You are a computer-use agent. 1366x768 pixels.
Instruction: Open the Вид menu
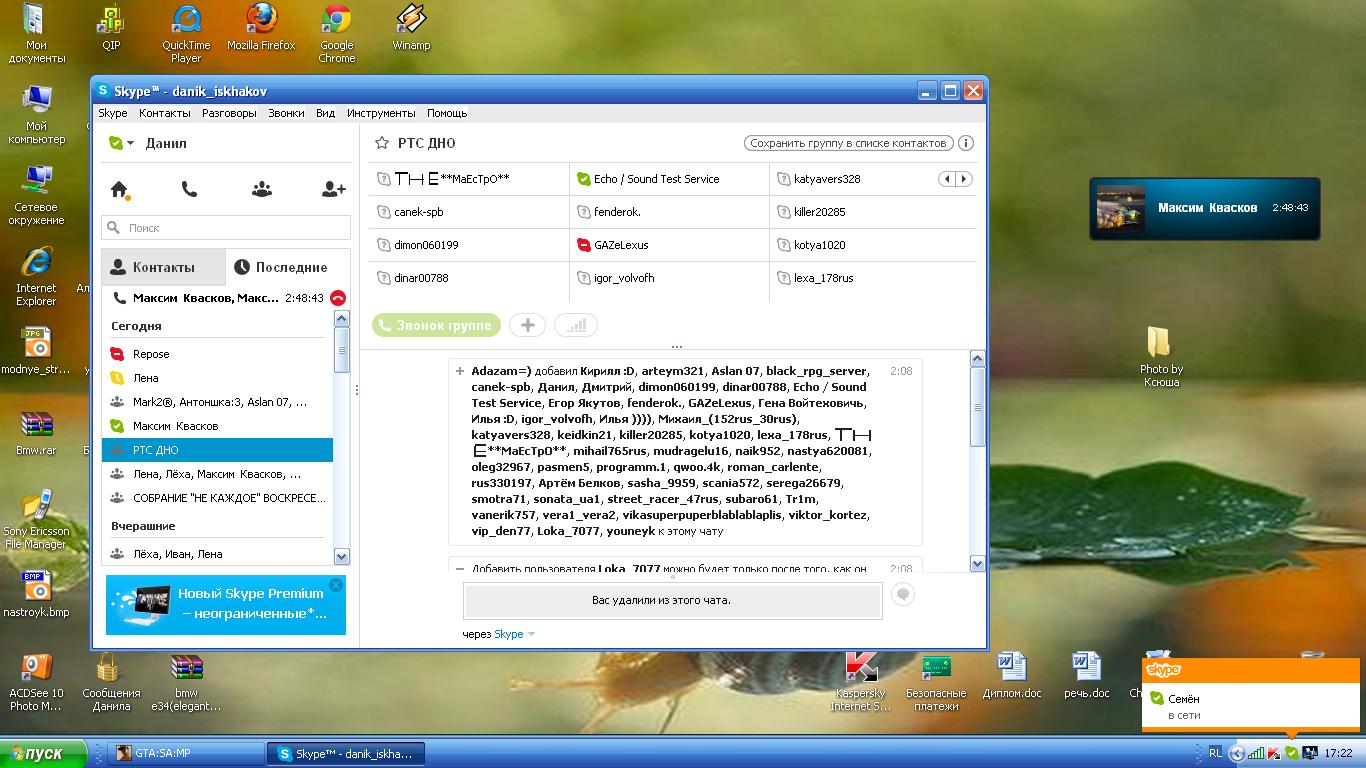[x=325, y=113]
